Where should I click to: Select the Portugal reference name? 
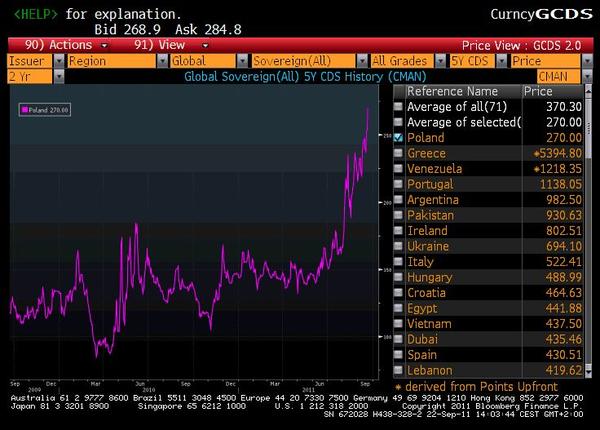pos(430,184)
